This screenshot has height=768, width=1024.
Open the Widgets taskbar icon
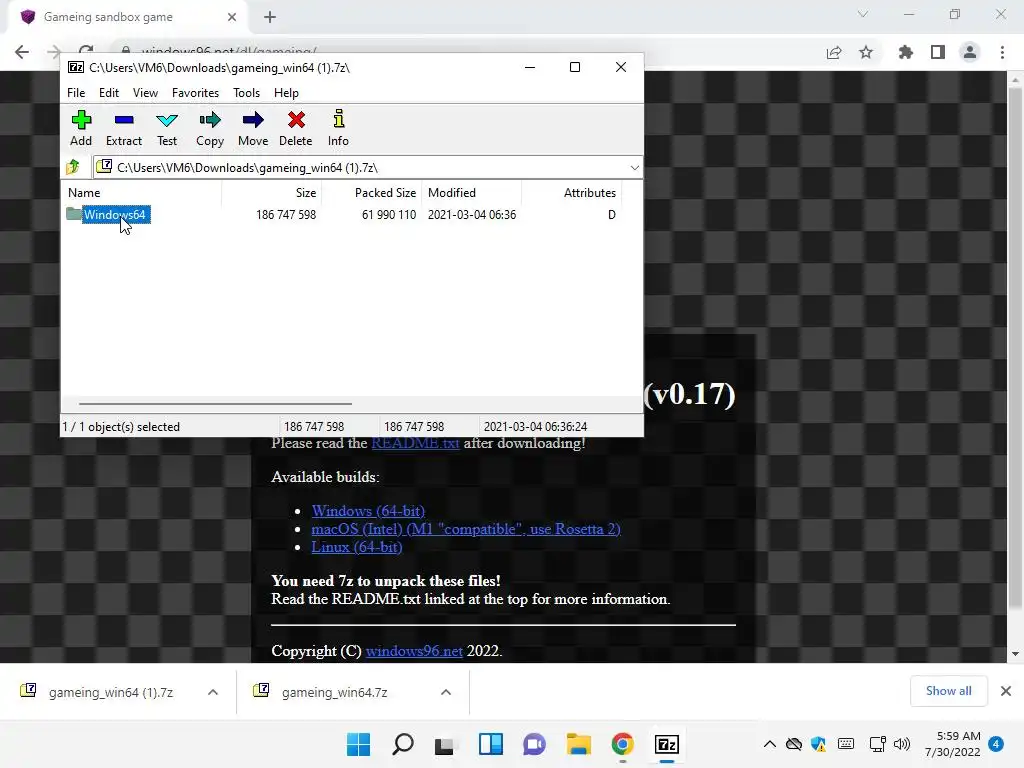[490, 744]
